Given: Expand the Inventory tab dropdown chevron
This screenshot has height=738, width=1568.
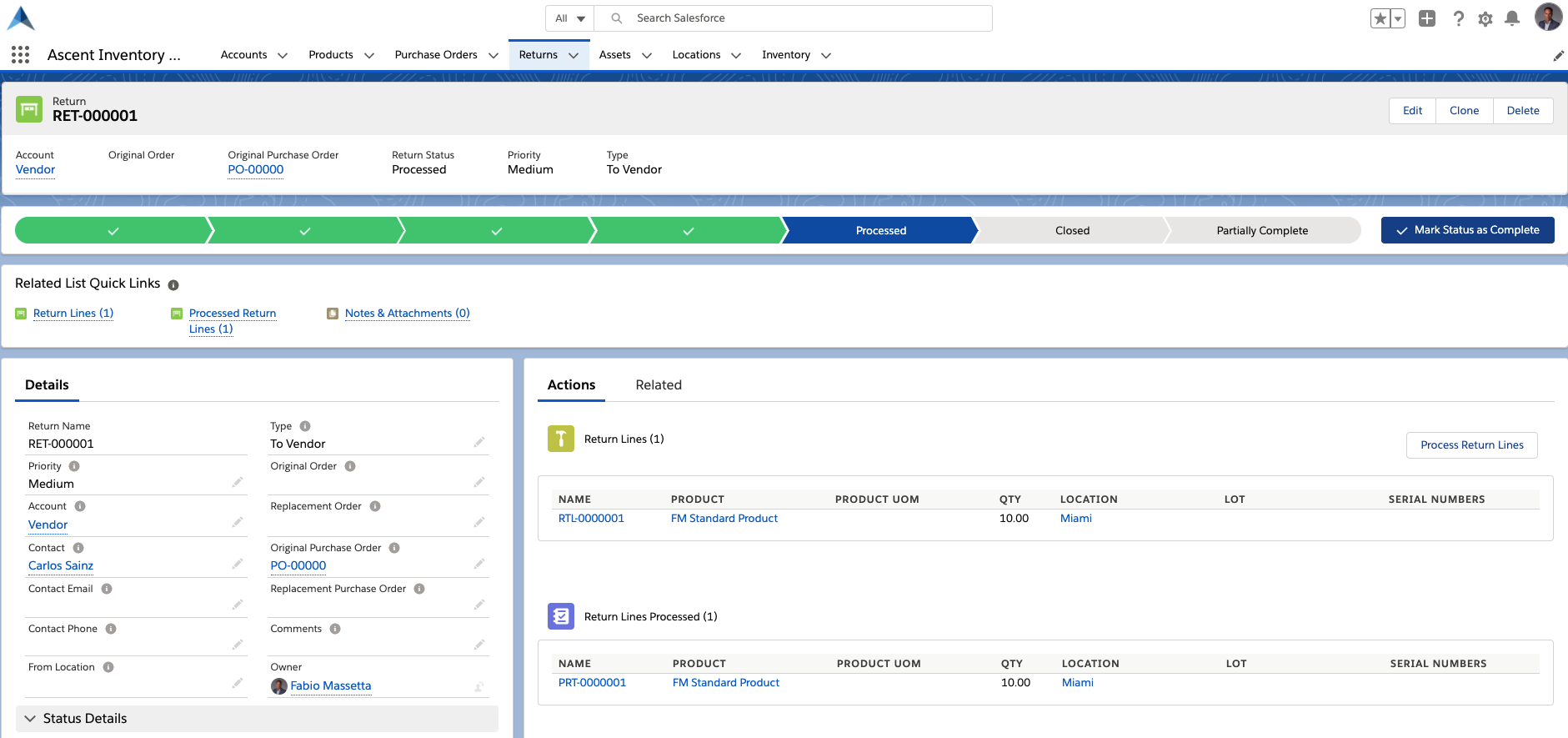Looking at the screenshot, I should click(826, 56).
